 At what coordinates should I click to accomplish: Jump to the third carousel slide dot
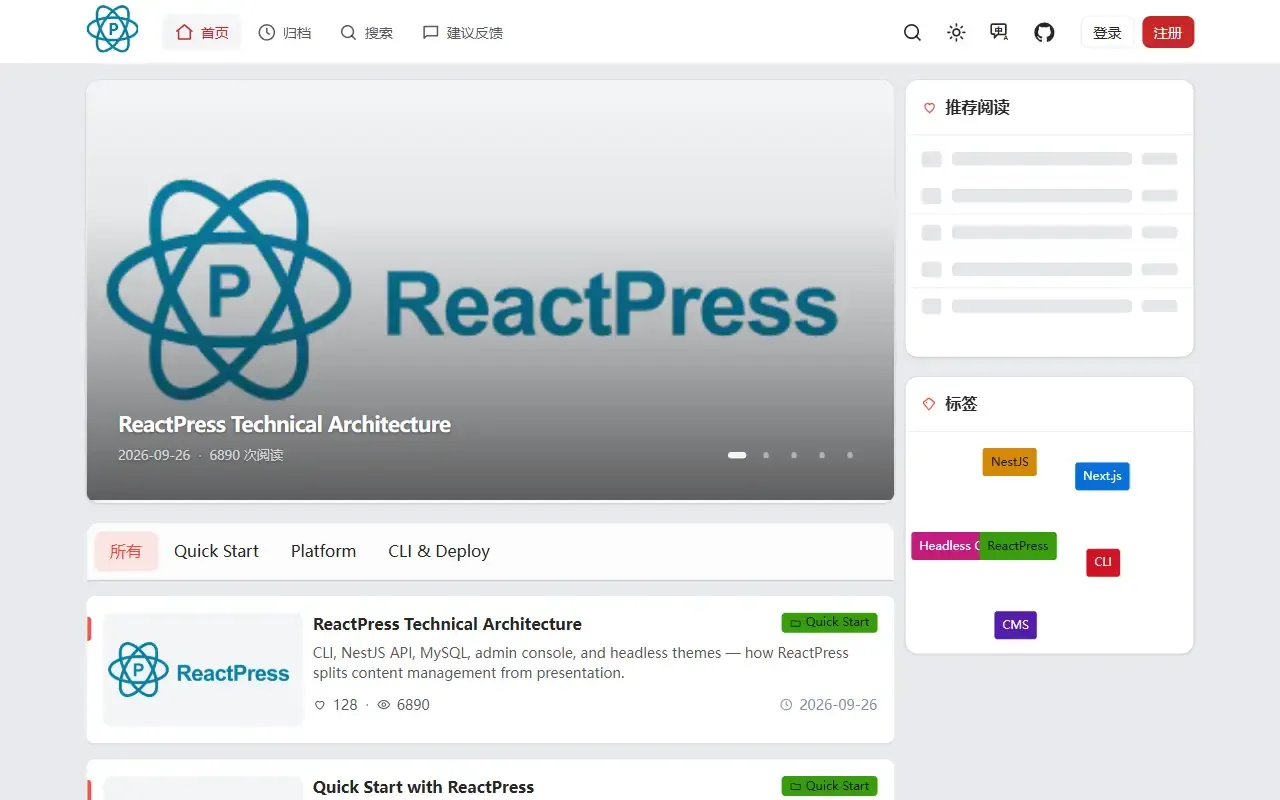794,455
